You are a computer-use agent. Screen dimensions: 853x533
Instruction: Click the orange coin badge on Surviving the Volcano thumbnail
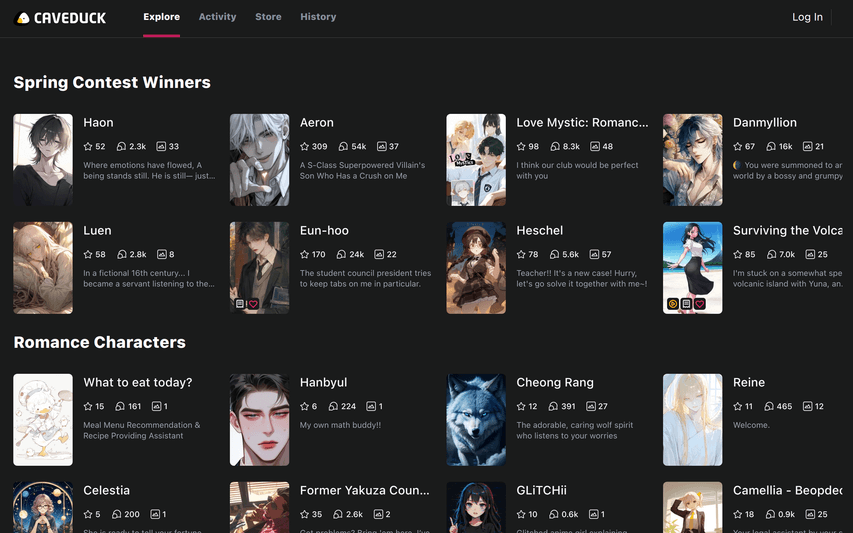(x=673, y=304)
